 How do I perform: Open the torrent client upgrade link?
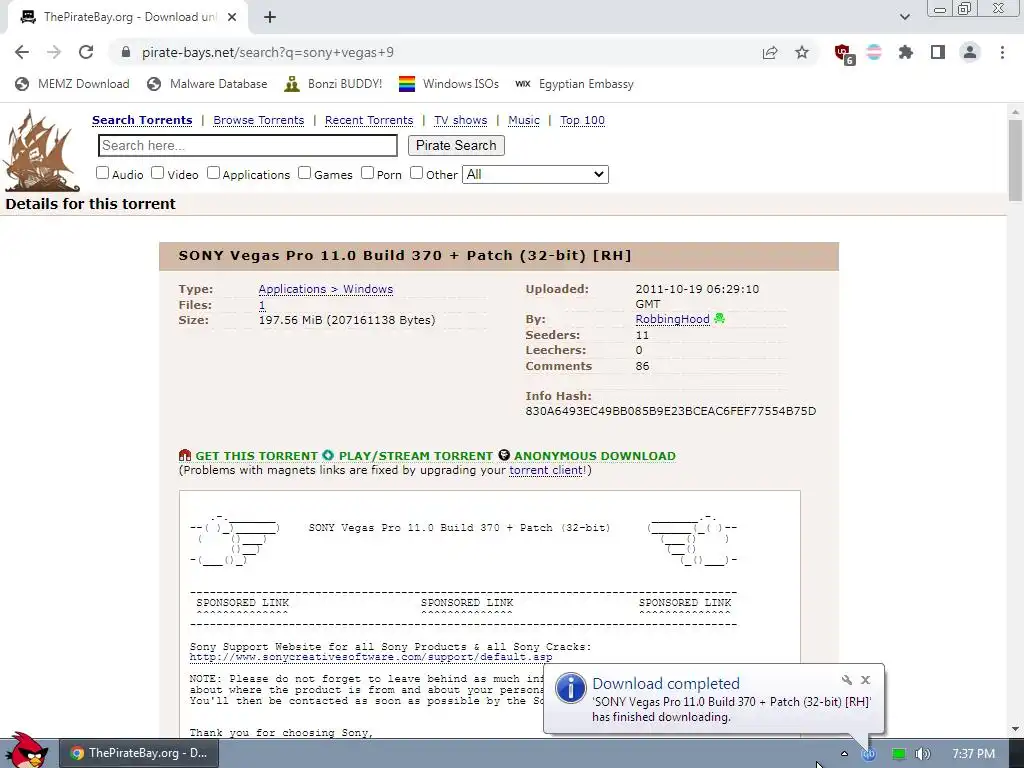tap(546, 470)
